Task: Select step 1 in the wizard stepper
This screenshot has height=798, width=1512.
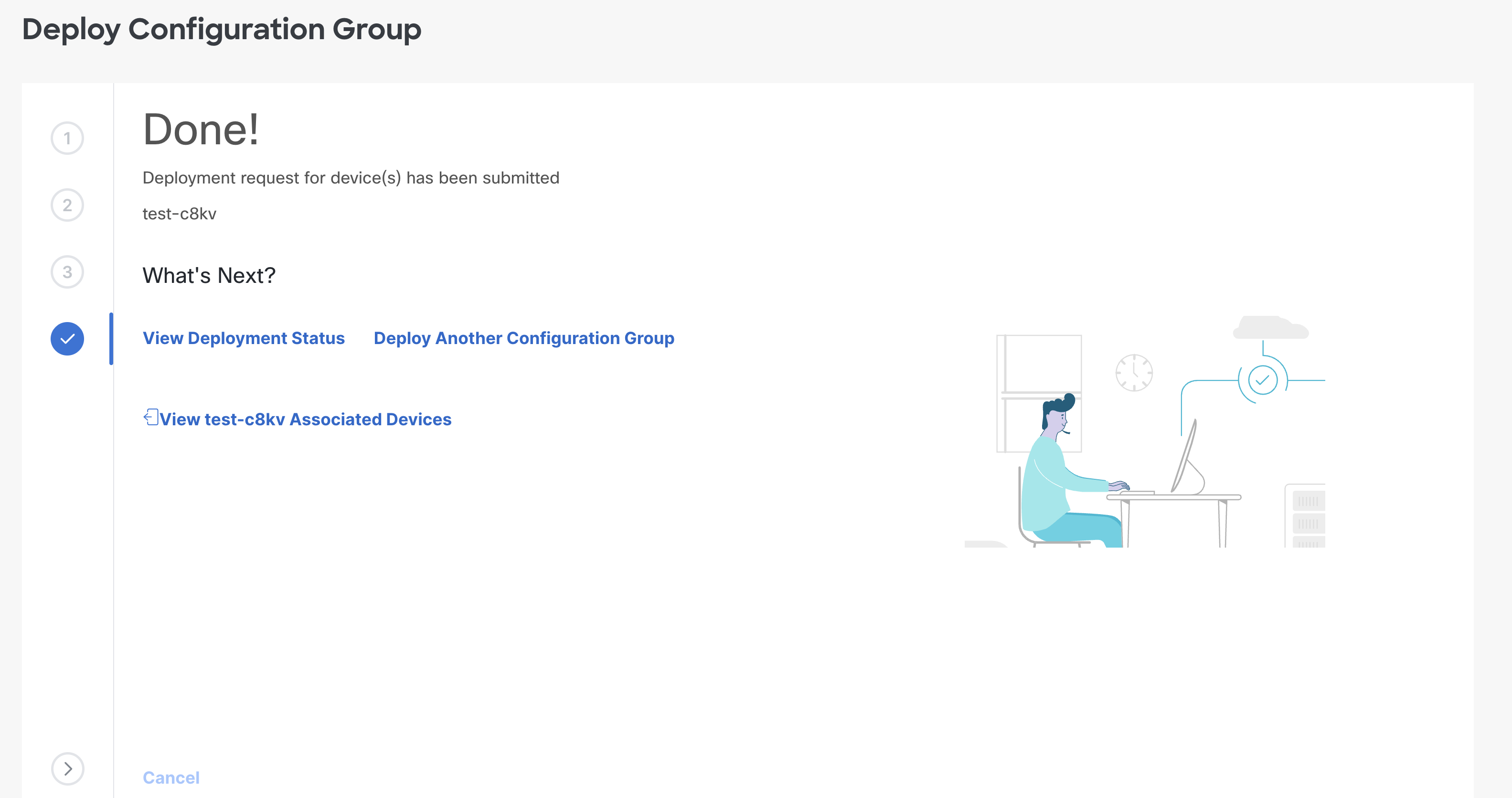Action: coord(67,137)
